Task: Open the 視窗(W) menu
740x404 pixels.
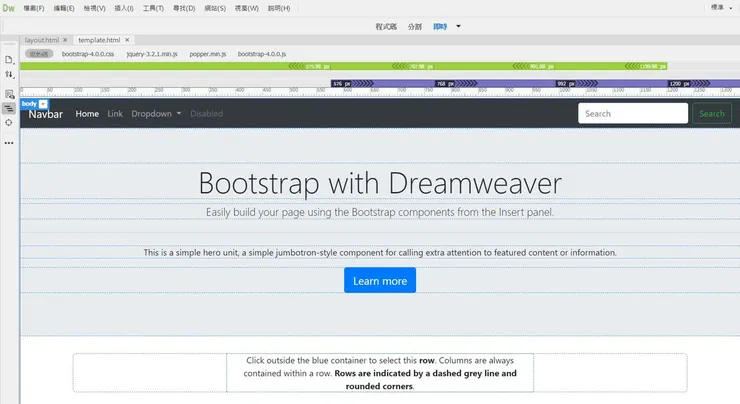Action: (247, 8)
